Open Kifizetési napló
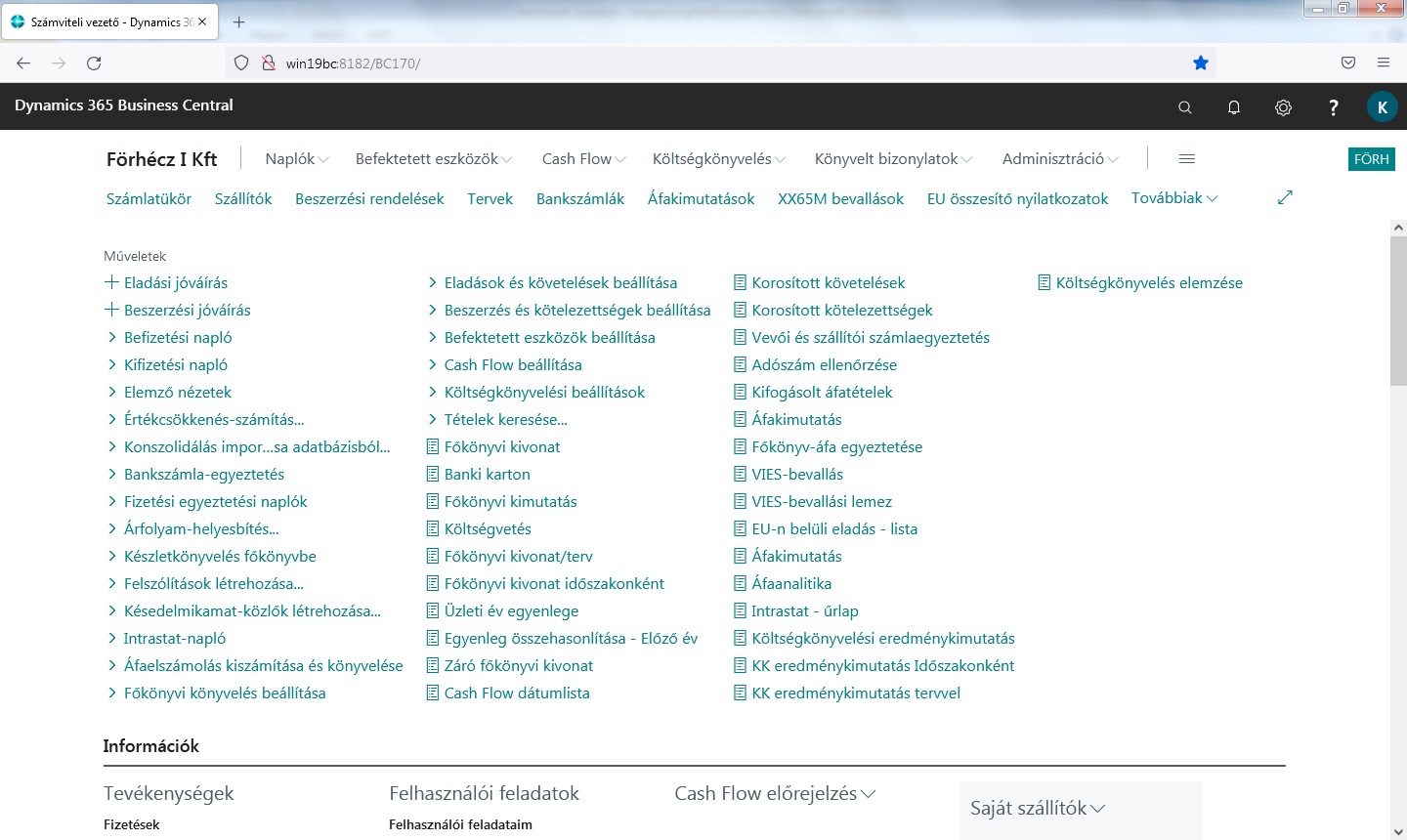Image resolution: width=1407 pixels, height=840 pixels. 168,364
